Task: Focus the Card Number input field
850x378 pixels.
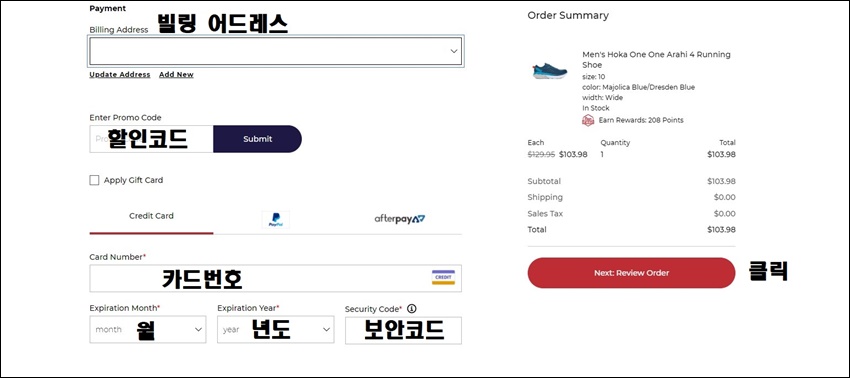Action: tap(275, 278)
